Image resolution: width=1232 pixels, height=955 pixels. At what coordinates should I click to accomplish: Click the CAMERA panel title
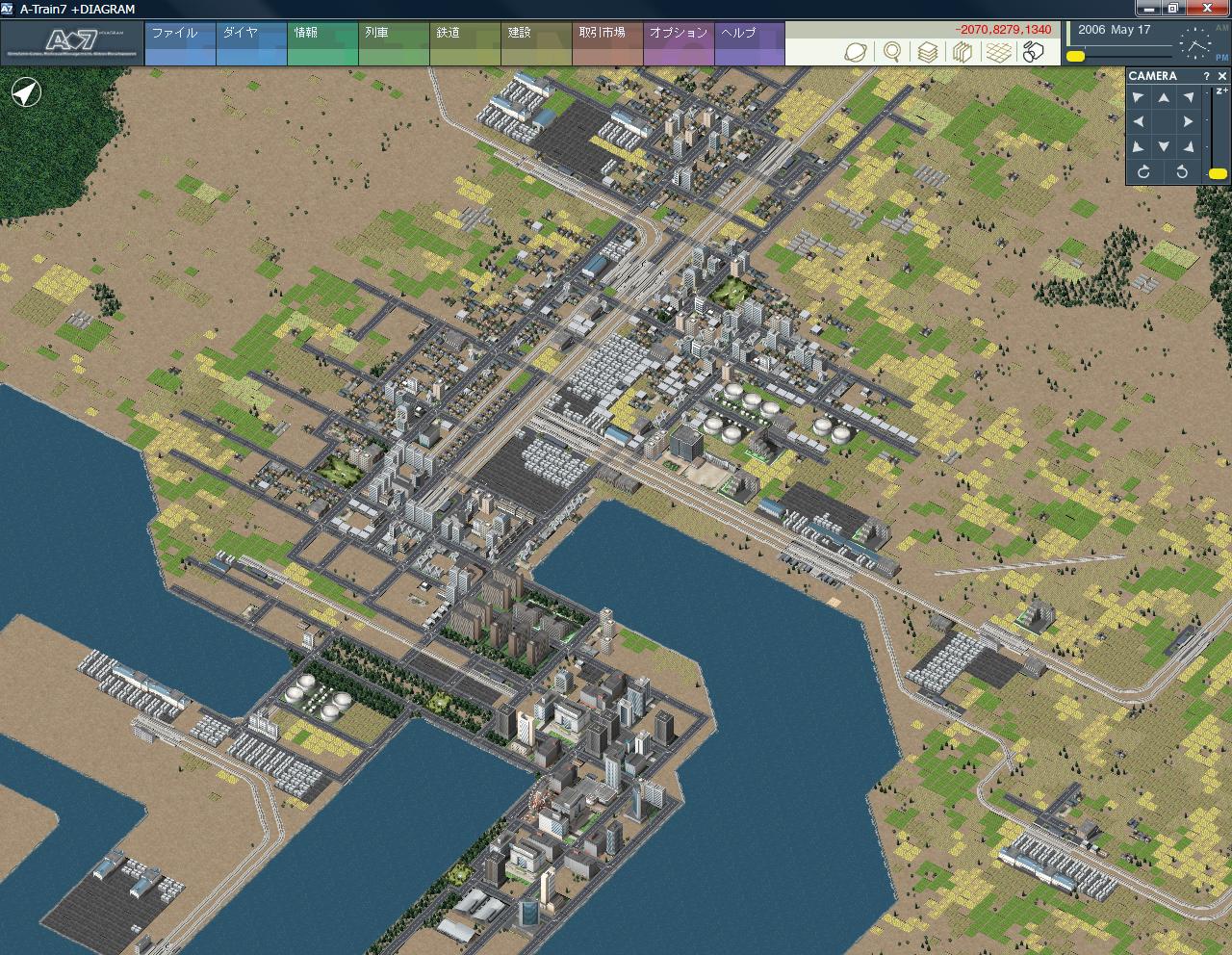pos(1152,76)
